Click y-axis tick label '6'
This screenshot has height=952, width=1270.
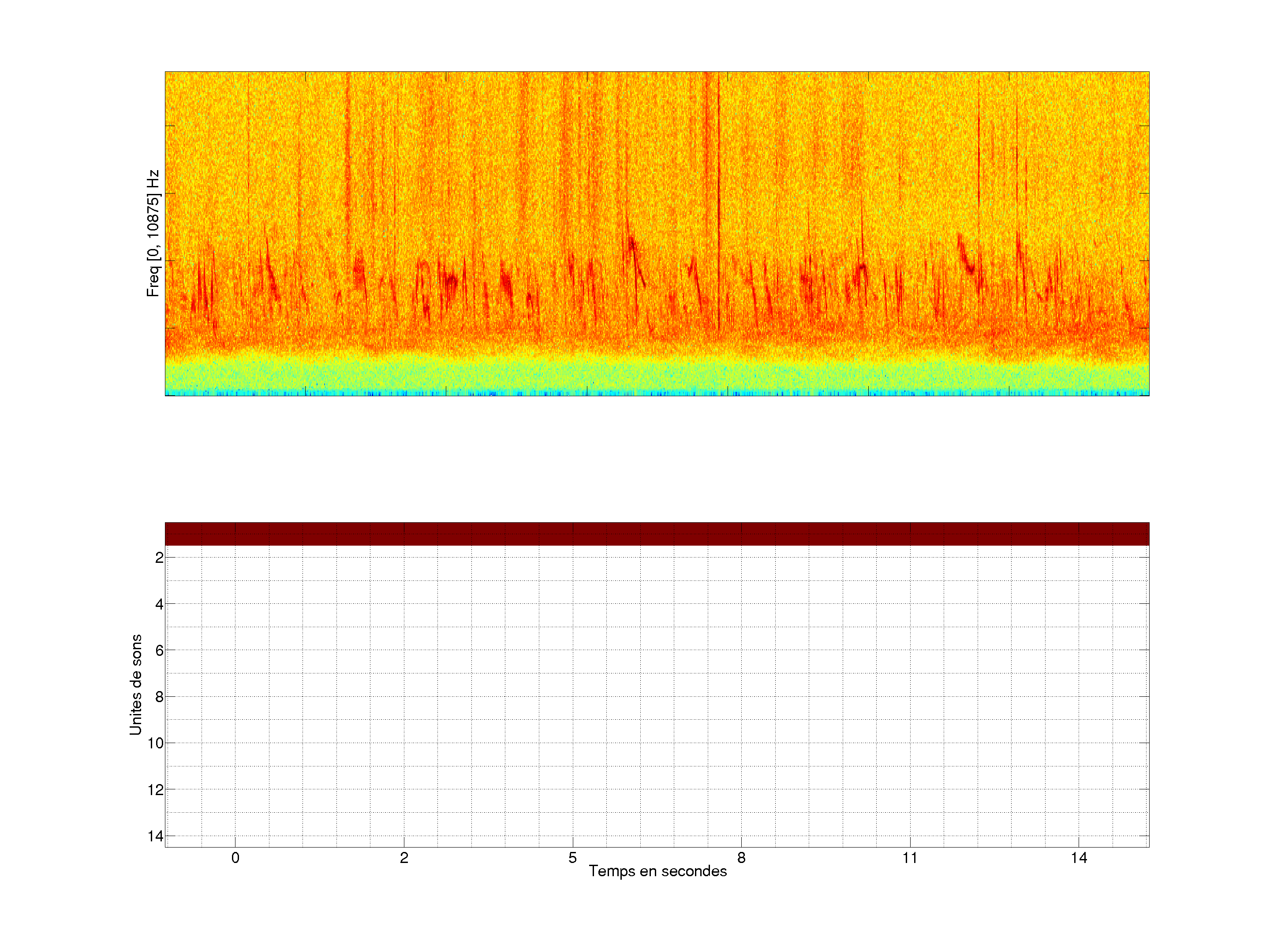click(x=159, y=651)
